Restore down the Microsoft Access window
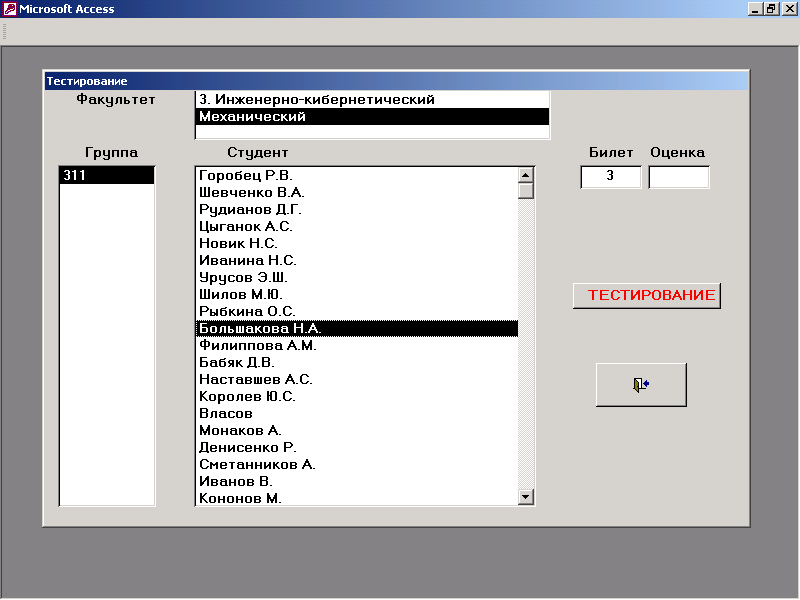Viewport: 800px width, 600px height. click(x=770, y=9)
